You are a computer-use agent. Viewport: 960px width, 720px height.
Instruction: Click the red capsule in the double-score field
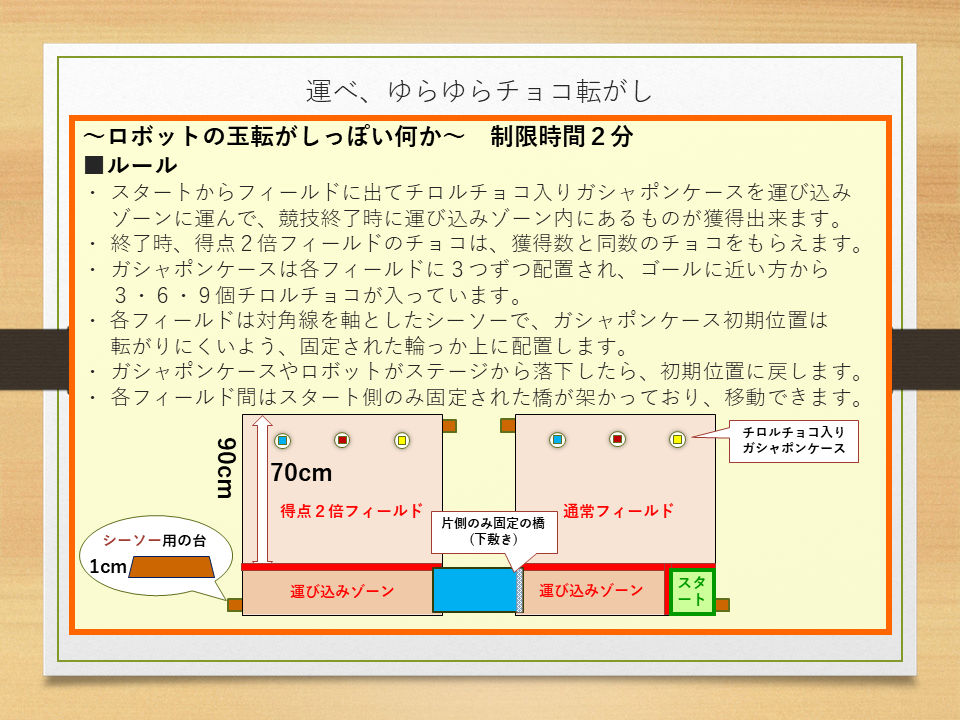(x=342, y=440)
